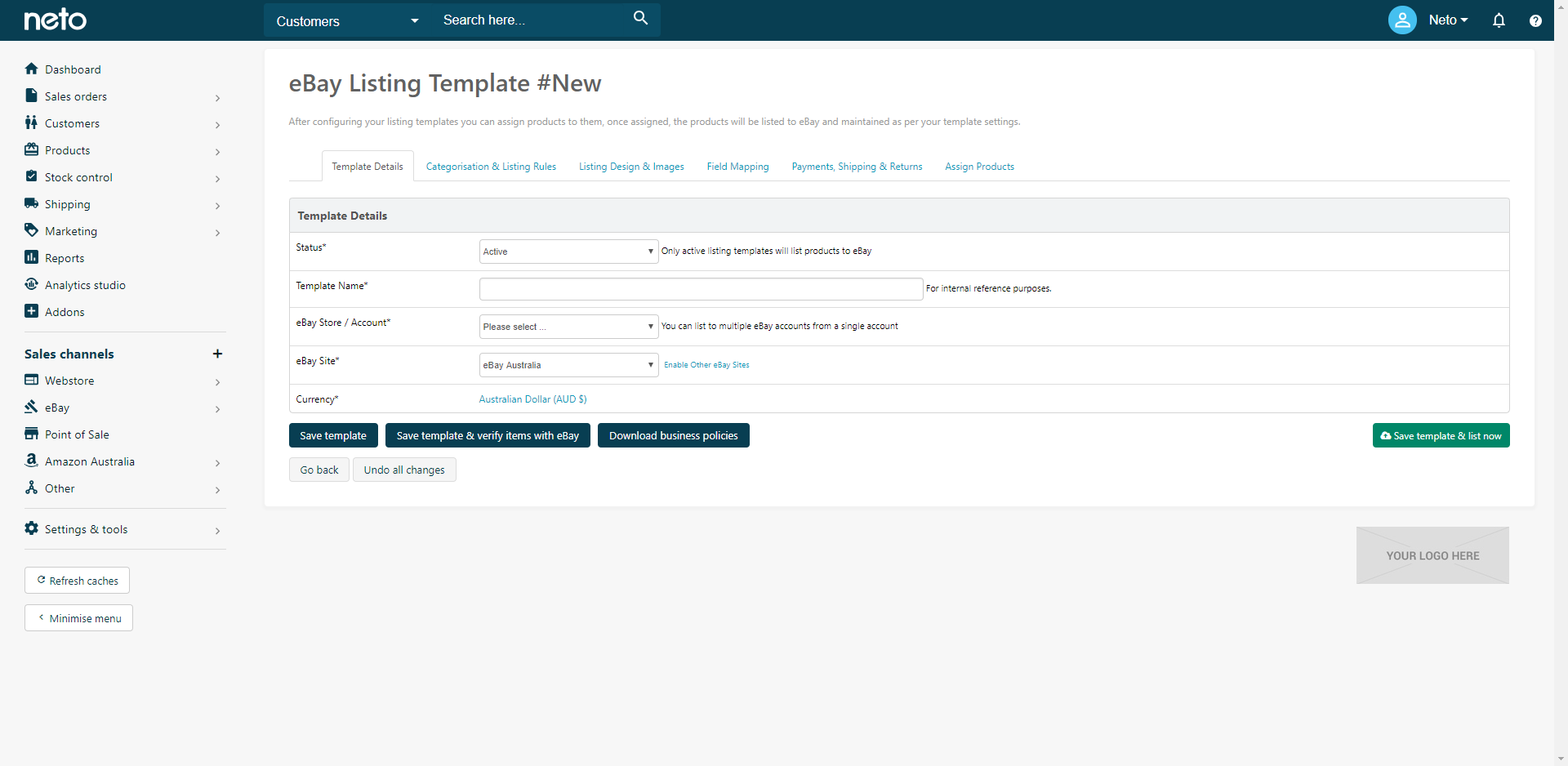Click the Other channels icon
The height and width of the screenshot is (766, 1568).
click(31, 488)
